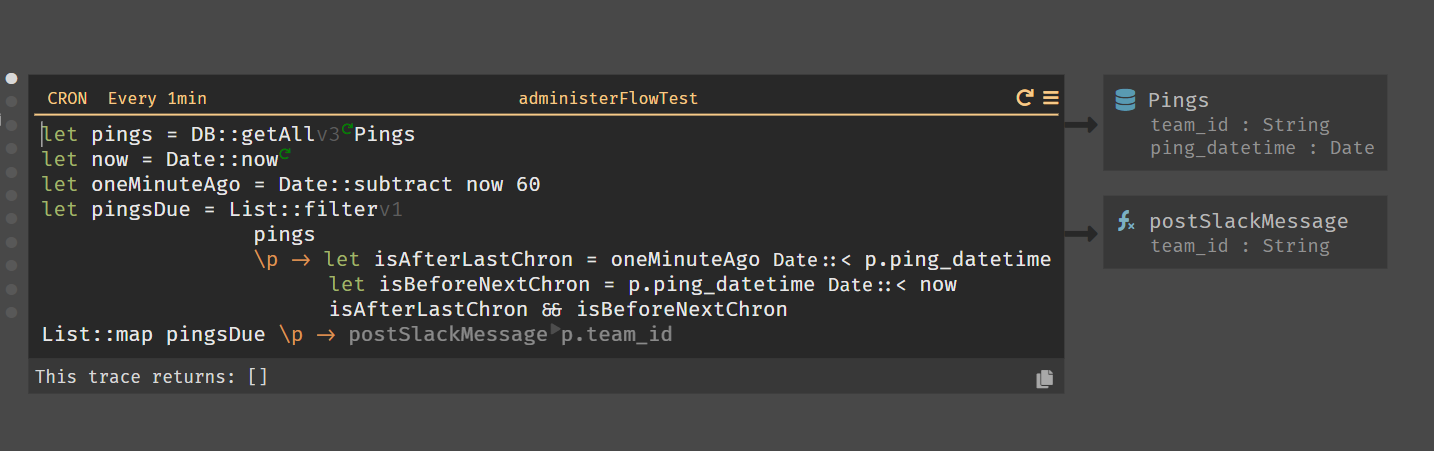Viewport: 1434px width, 451px height.
Task: Click the administerFlowTest handler name
Action: pyautogui.click(x=608, y=99)
